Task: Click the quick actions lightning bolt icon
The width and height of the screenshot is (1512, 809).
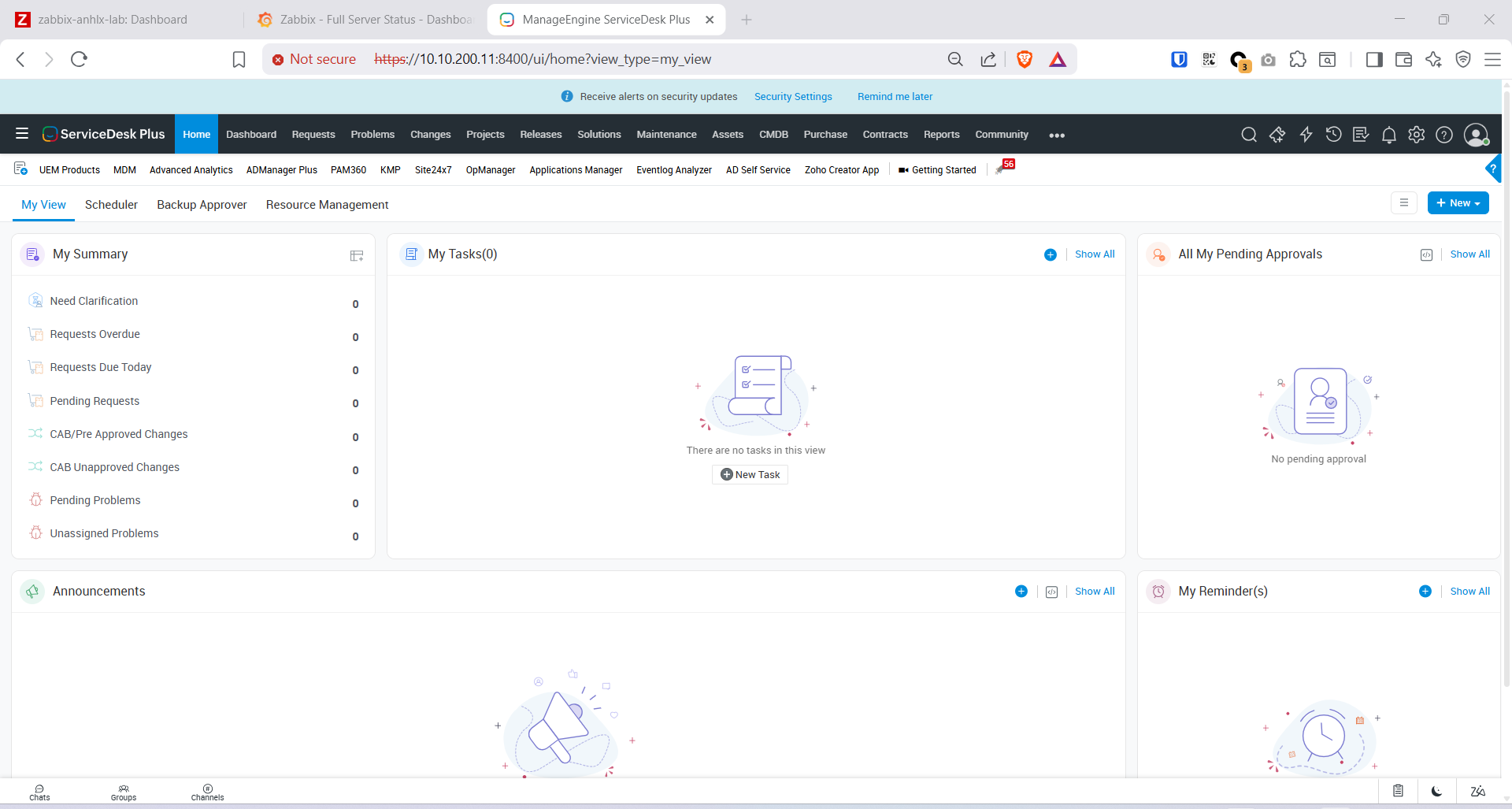Action: [x=1306, y=135]
